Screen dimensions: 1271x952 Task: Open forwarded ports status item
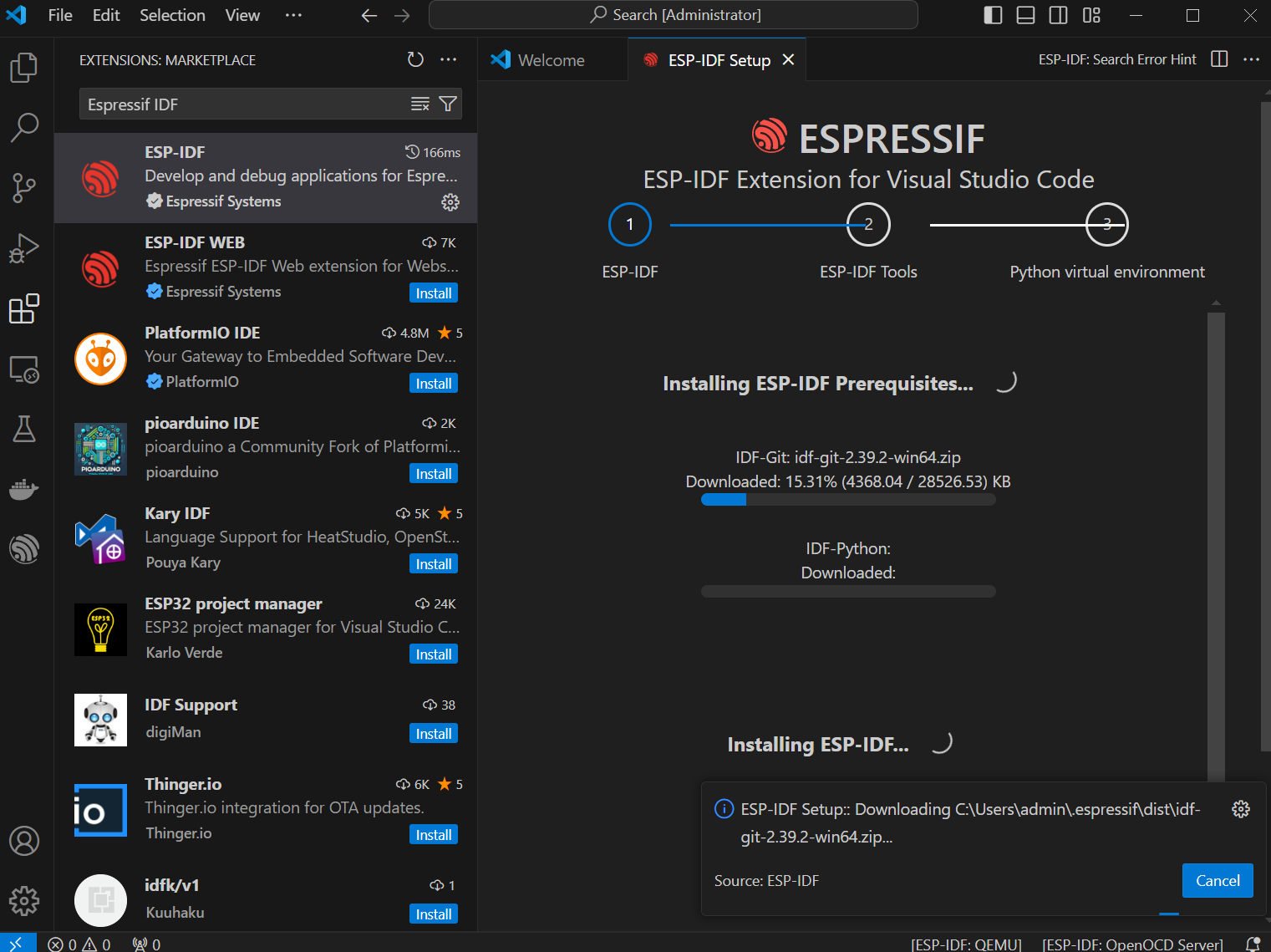click(146, 944)
